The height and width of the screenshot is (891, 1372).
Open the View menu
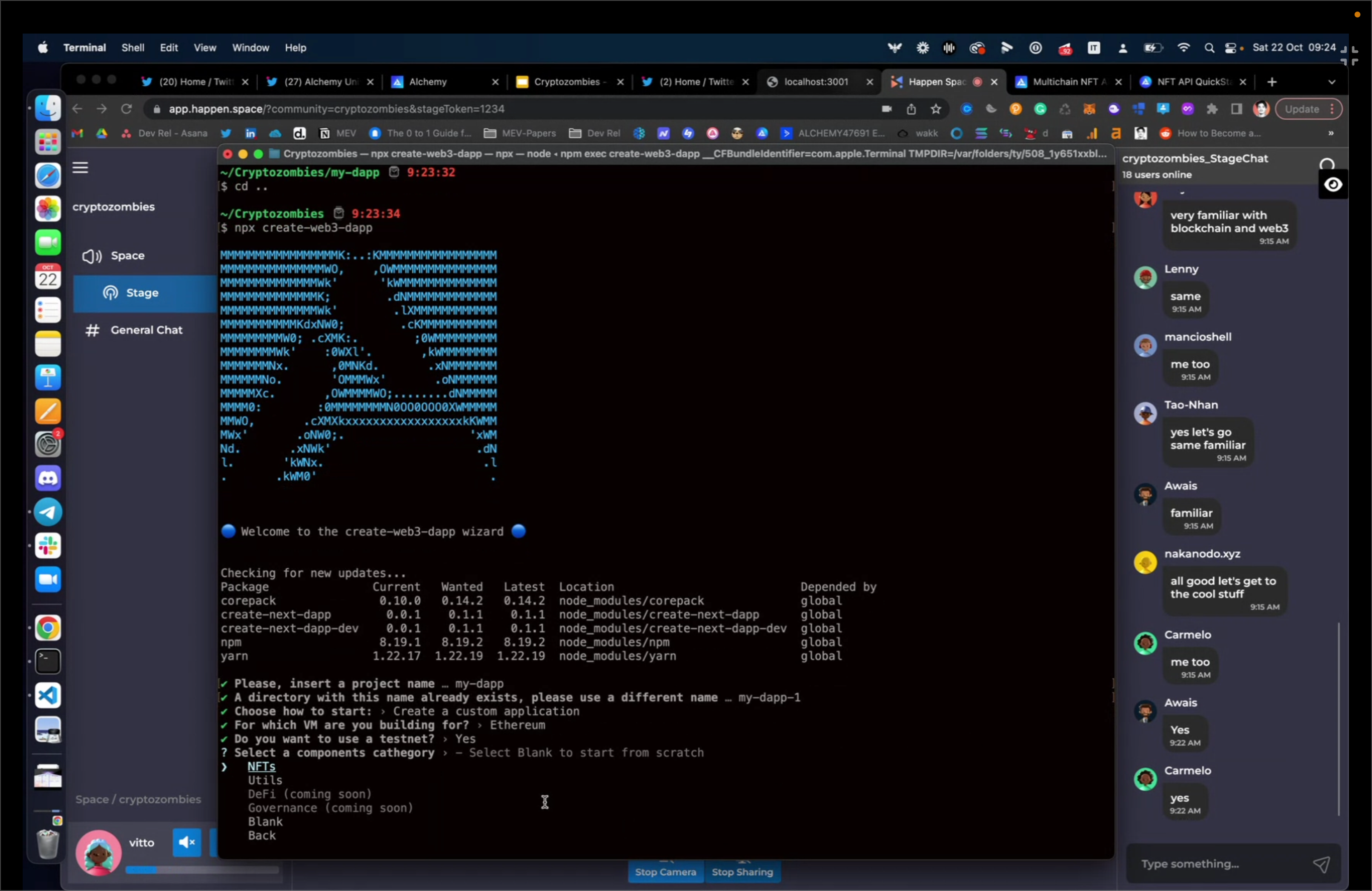(x=205, y=48)
